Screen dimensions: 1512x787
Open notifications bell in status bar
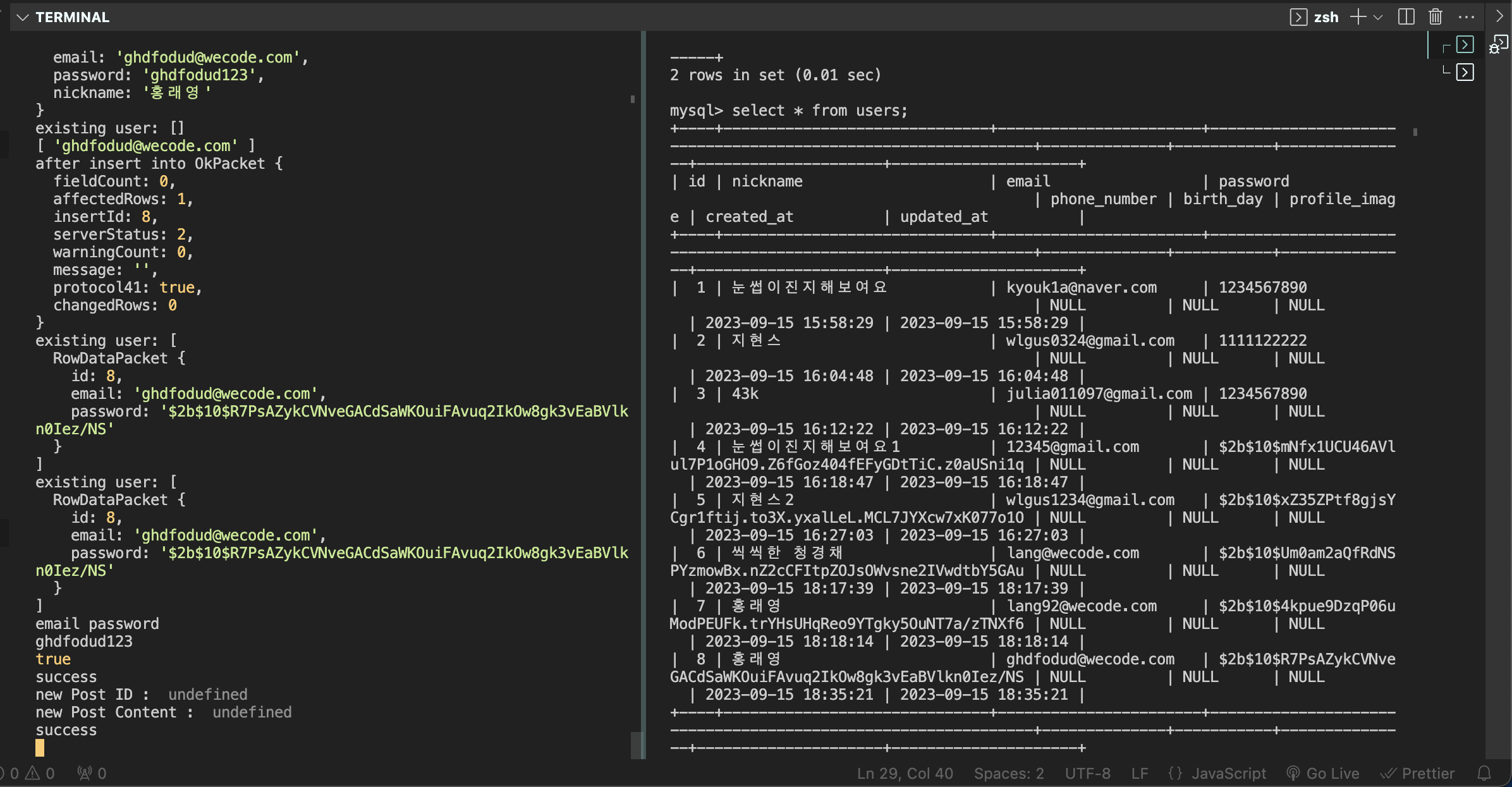(x=1484, y=773)
